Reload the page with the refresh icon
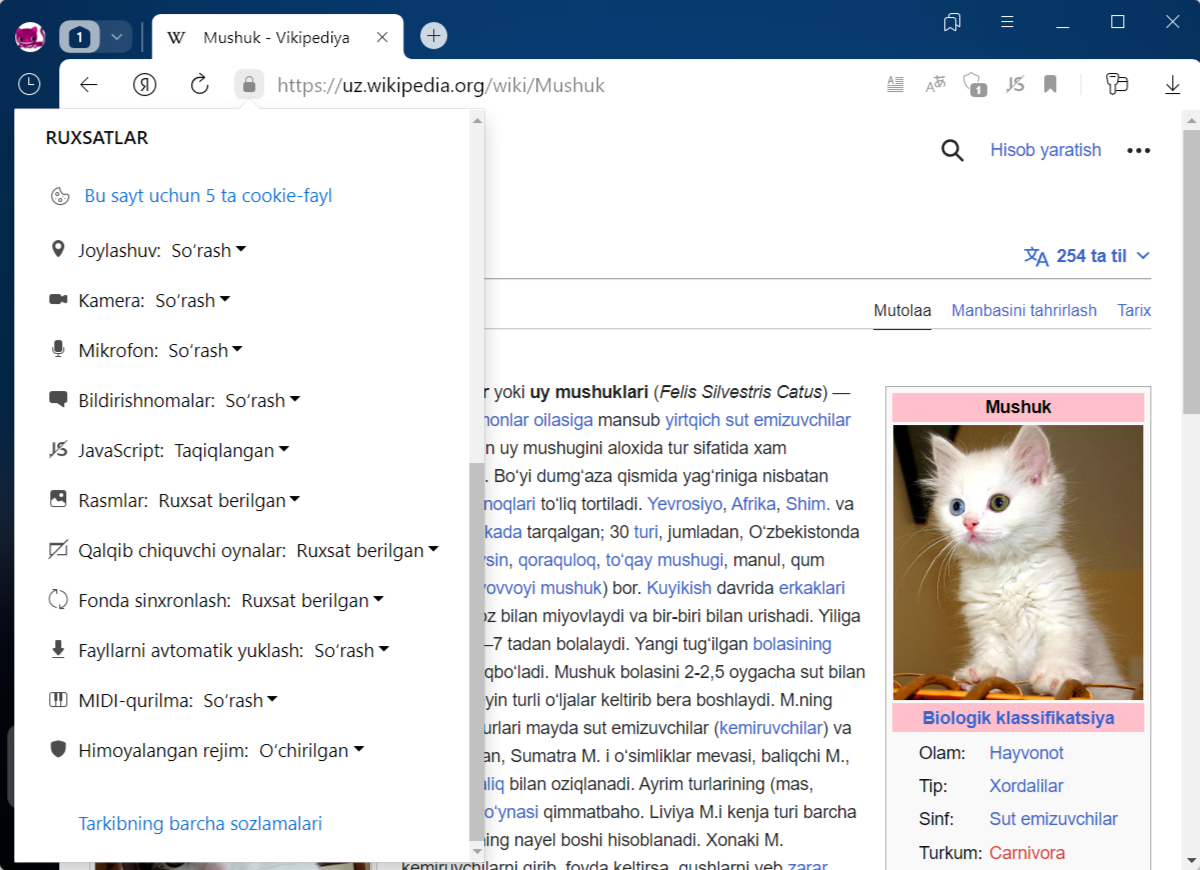Screen dimensions: 1200x870 tap(200, 85)
